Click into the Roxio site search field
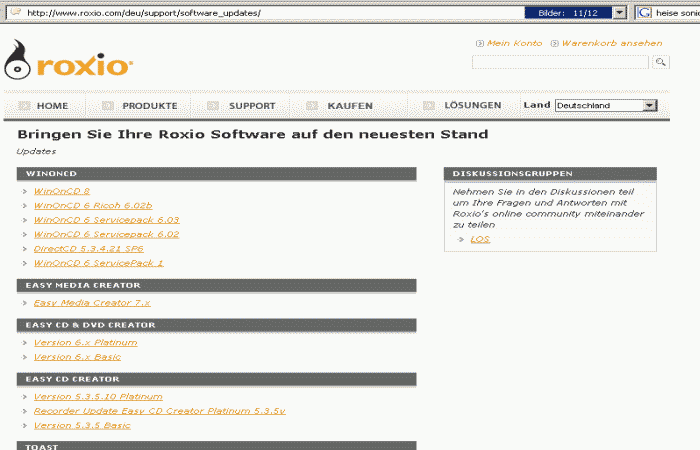Viewport: 700px width, 450px height. pyautogui.click(x=560, y=62)
